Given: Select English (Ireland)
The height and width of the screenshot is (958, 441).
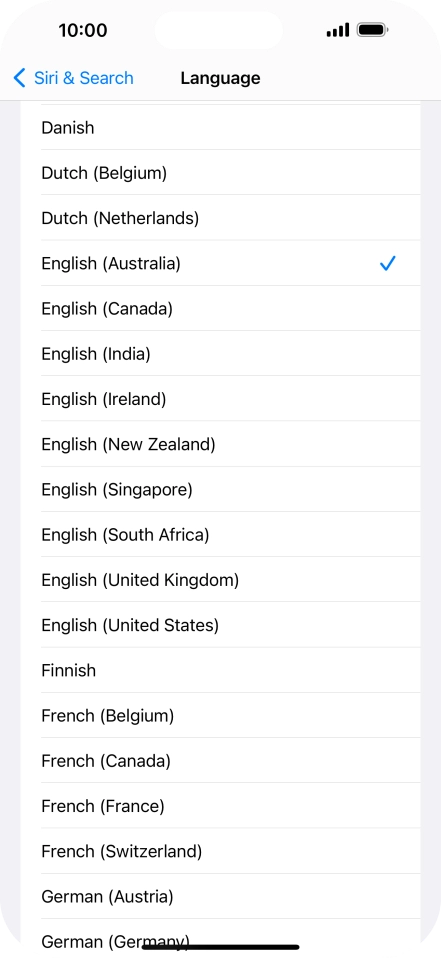Looking at the screenshot, I should 220,398.
